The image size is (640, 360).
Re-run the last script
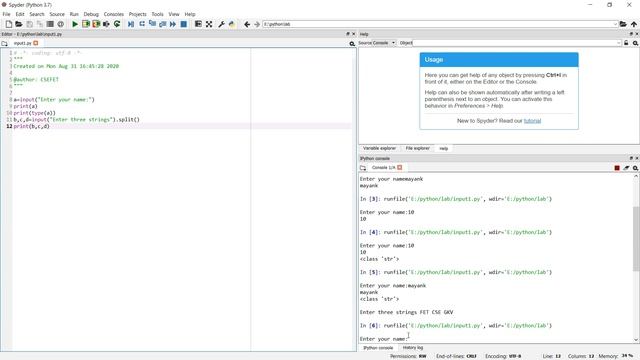117,24
